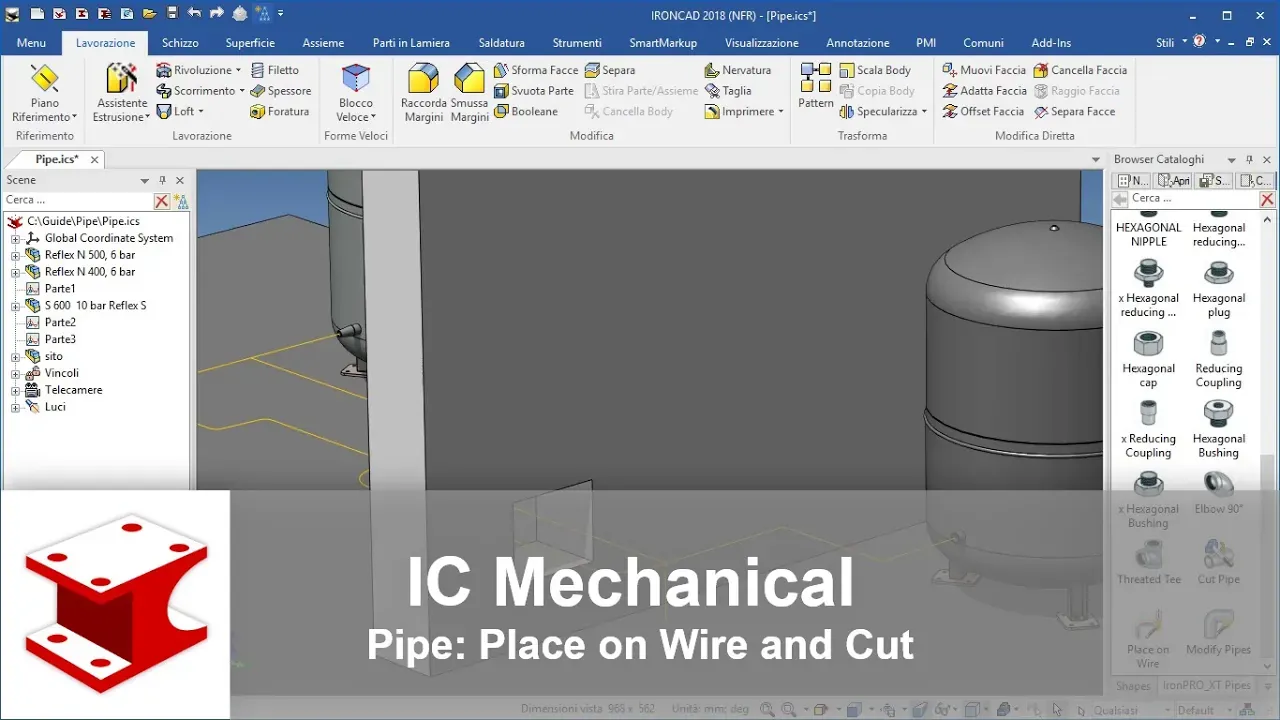The image size is (1280, 720).
Task: Expand the Telecamere tree node
Action: click(16, 391)
